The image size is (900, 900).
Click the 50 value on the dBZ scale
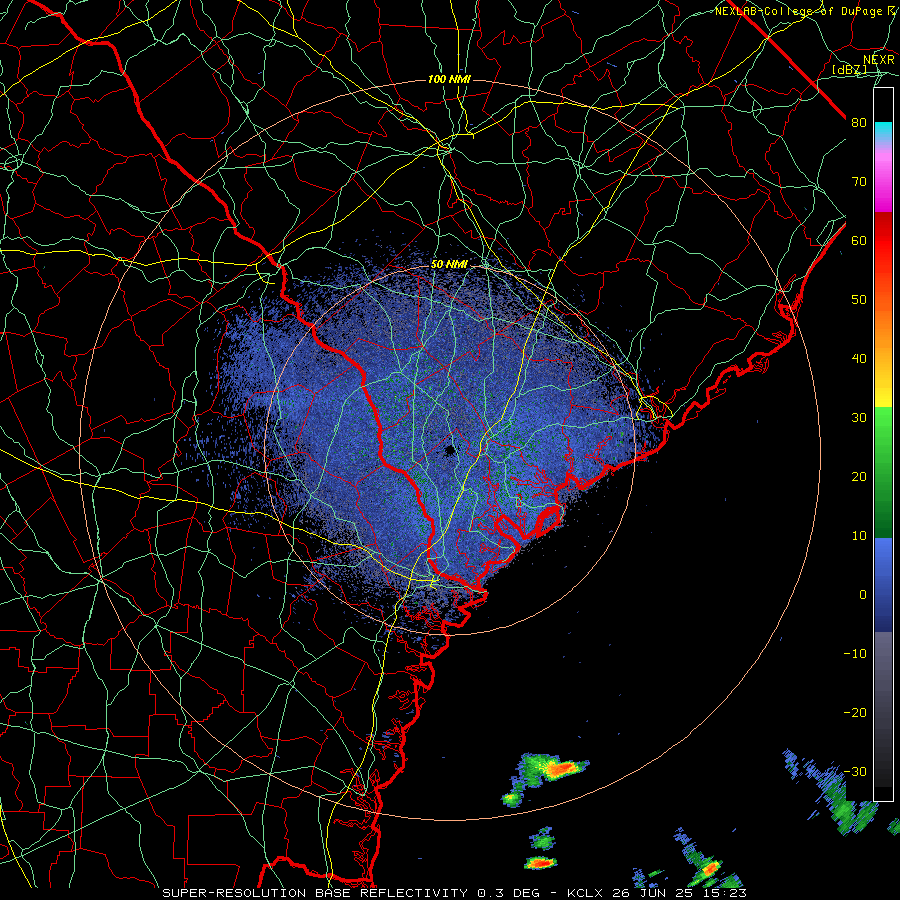pyautogui.click(x=859, y=300)
